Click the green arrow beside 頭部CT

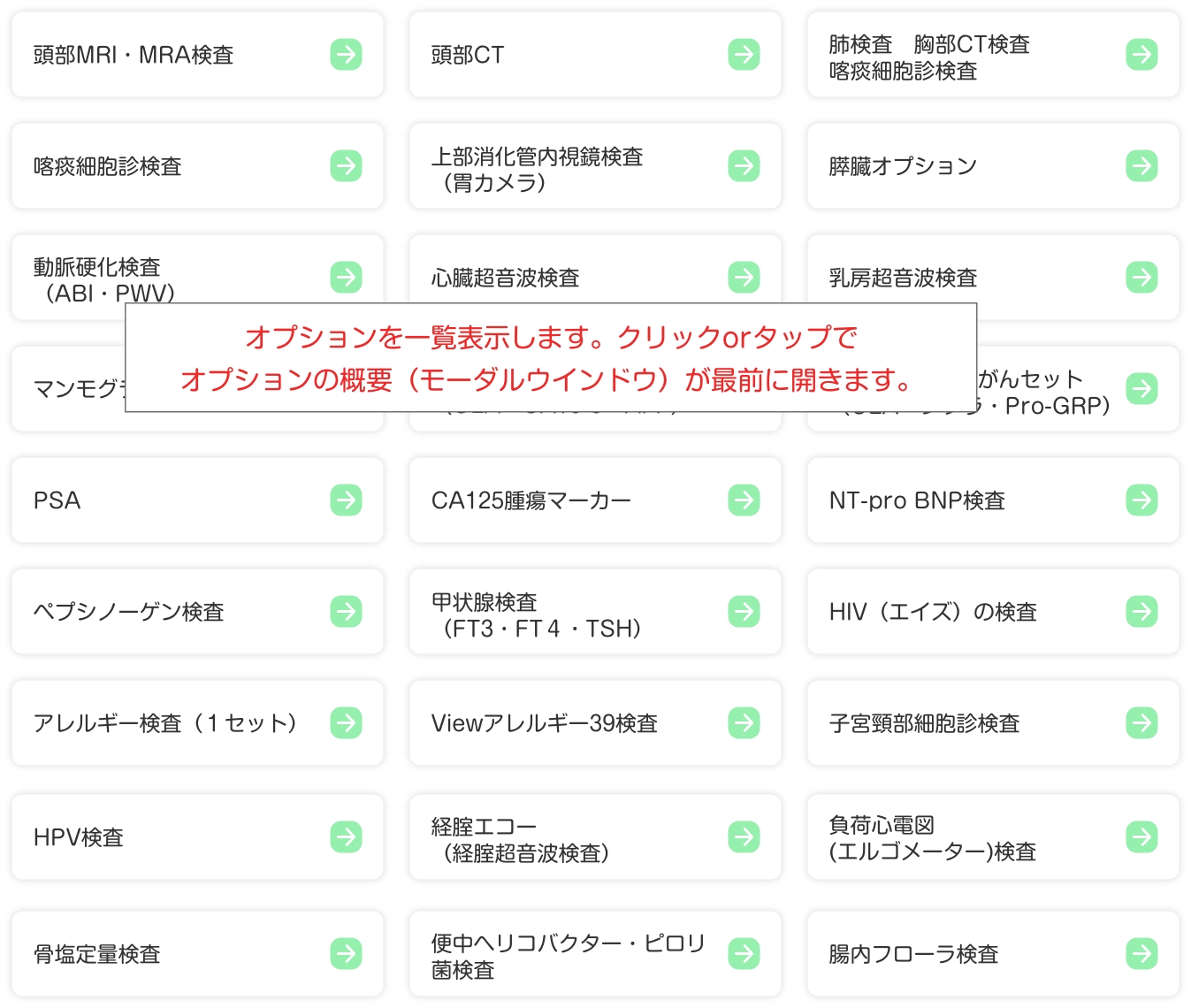click(744, 55)
